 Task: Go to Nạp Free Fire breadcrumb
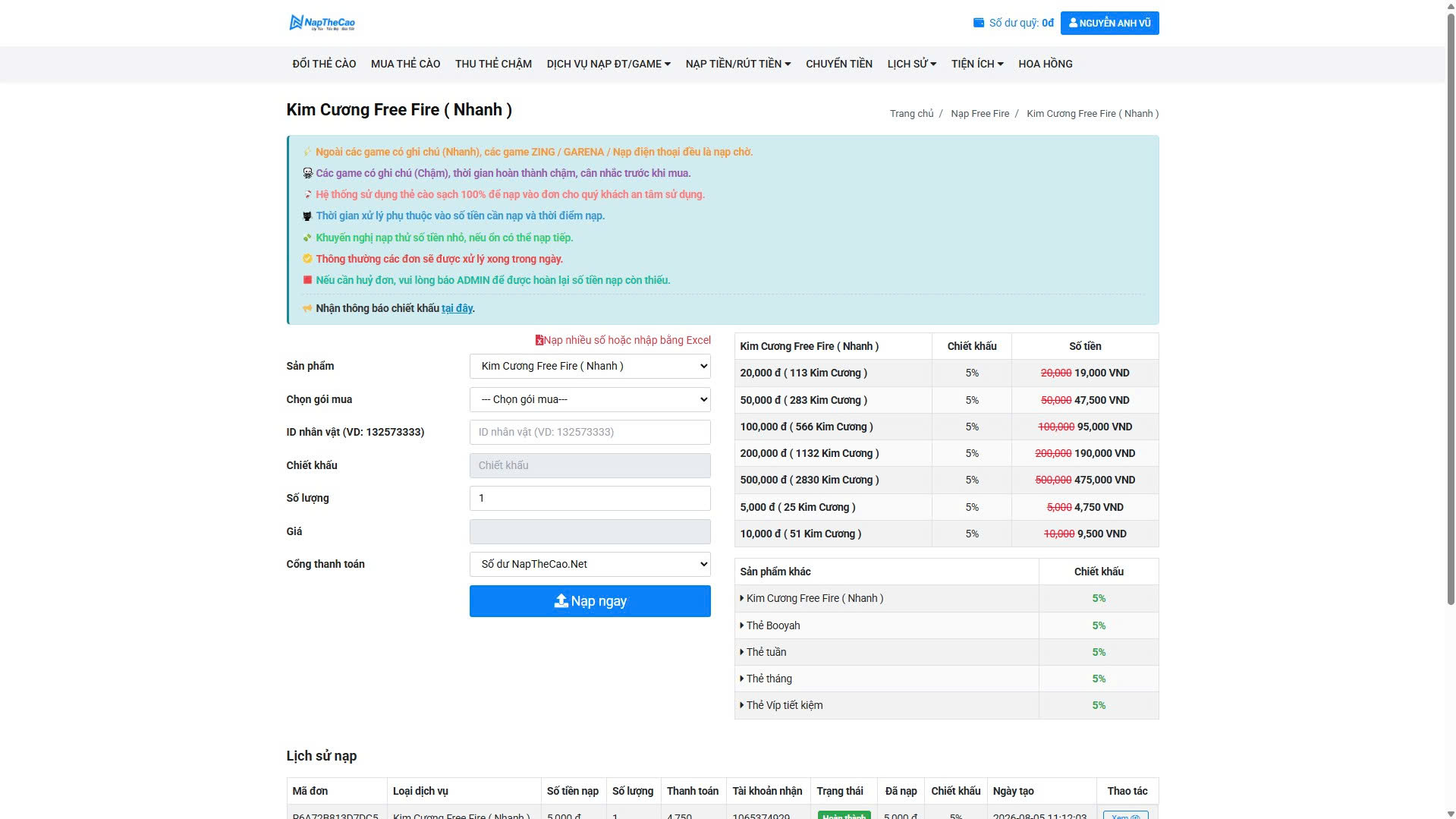coord(980,114)
